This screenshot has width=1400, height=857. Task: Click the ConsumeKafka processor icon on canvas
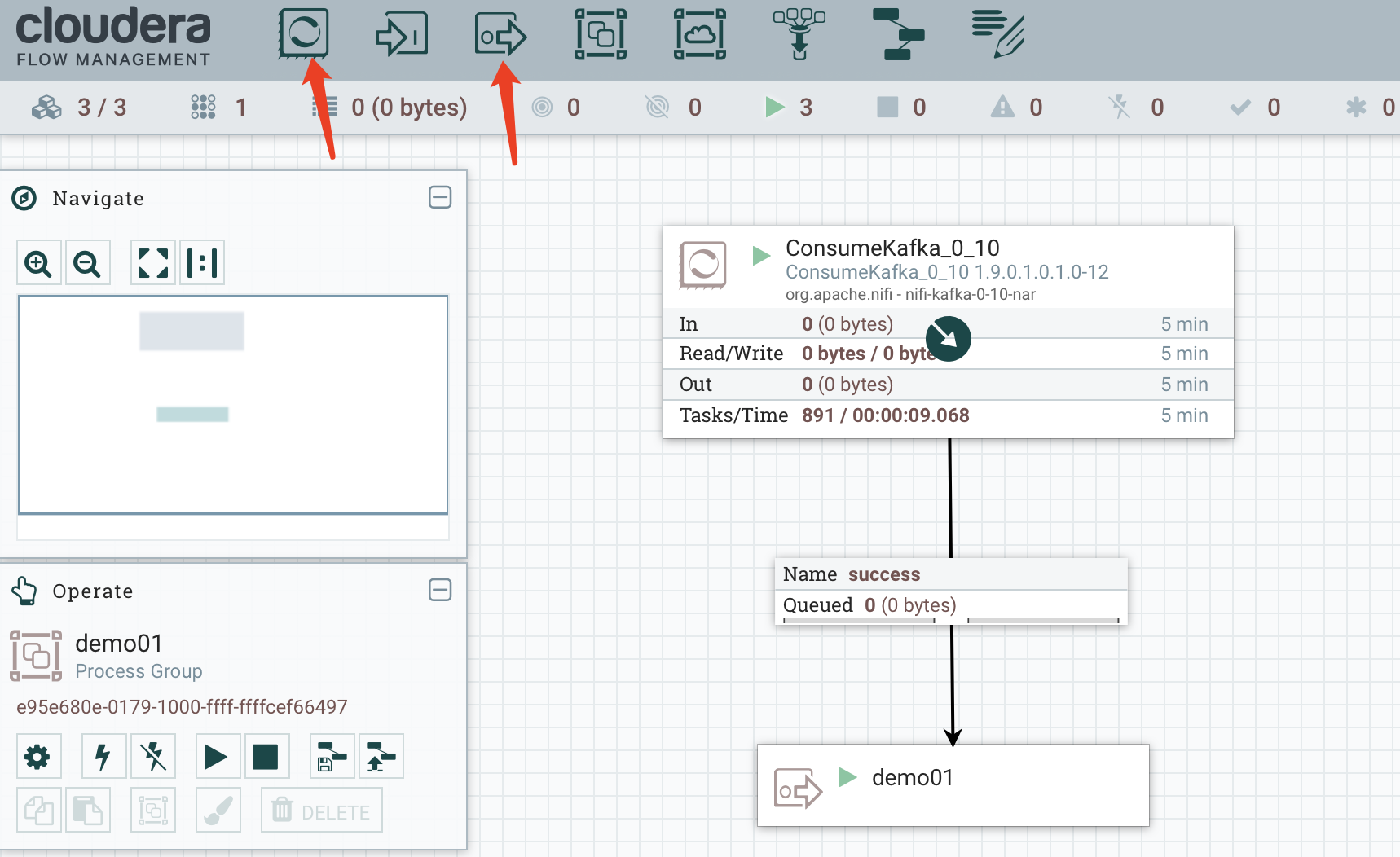click(702, 265)
